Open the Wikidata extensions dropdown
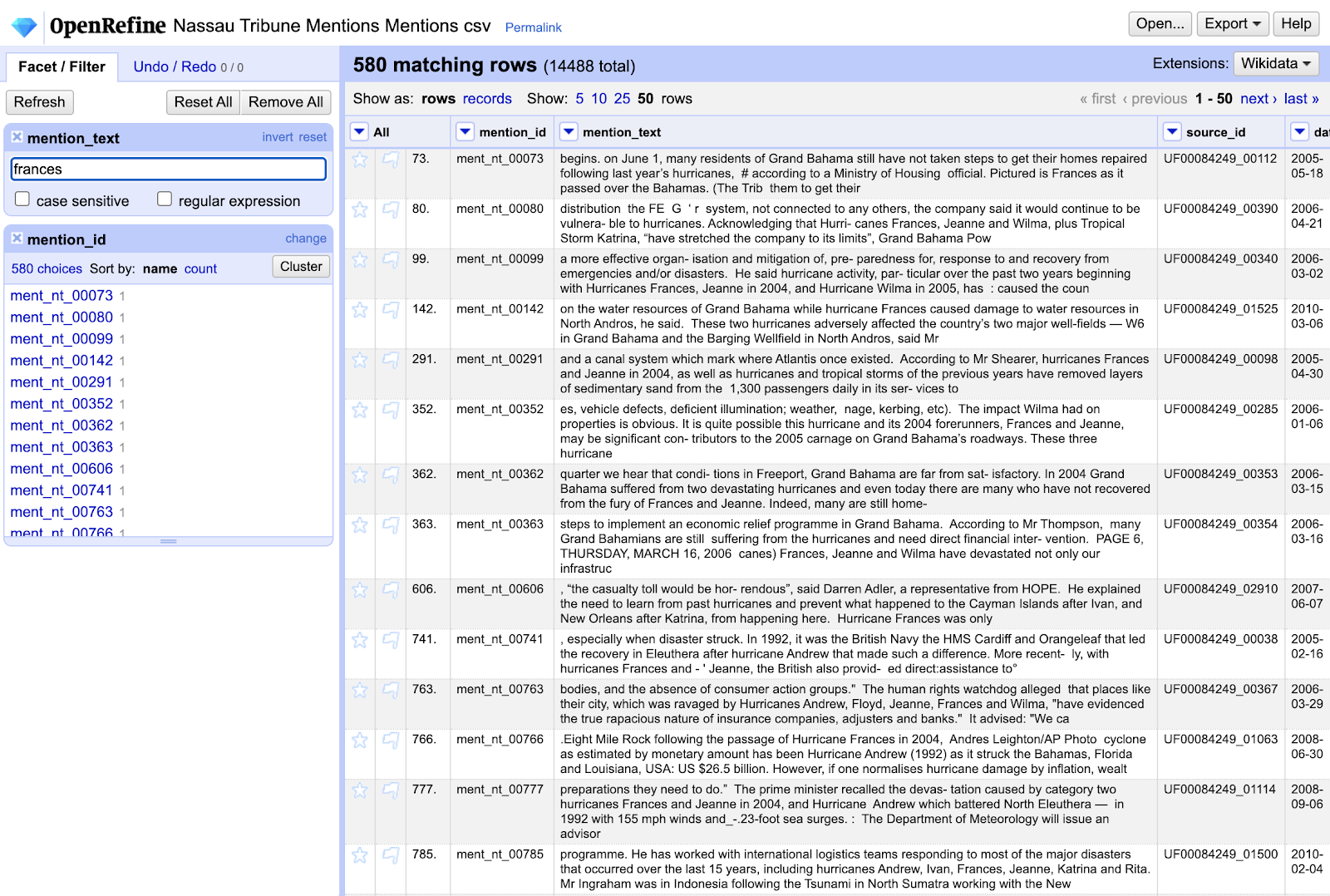Viewport: 1330px width, 896px height. (1276, 63)
